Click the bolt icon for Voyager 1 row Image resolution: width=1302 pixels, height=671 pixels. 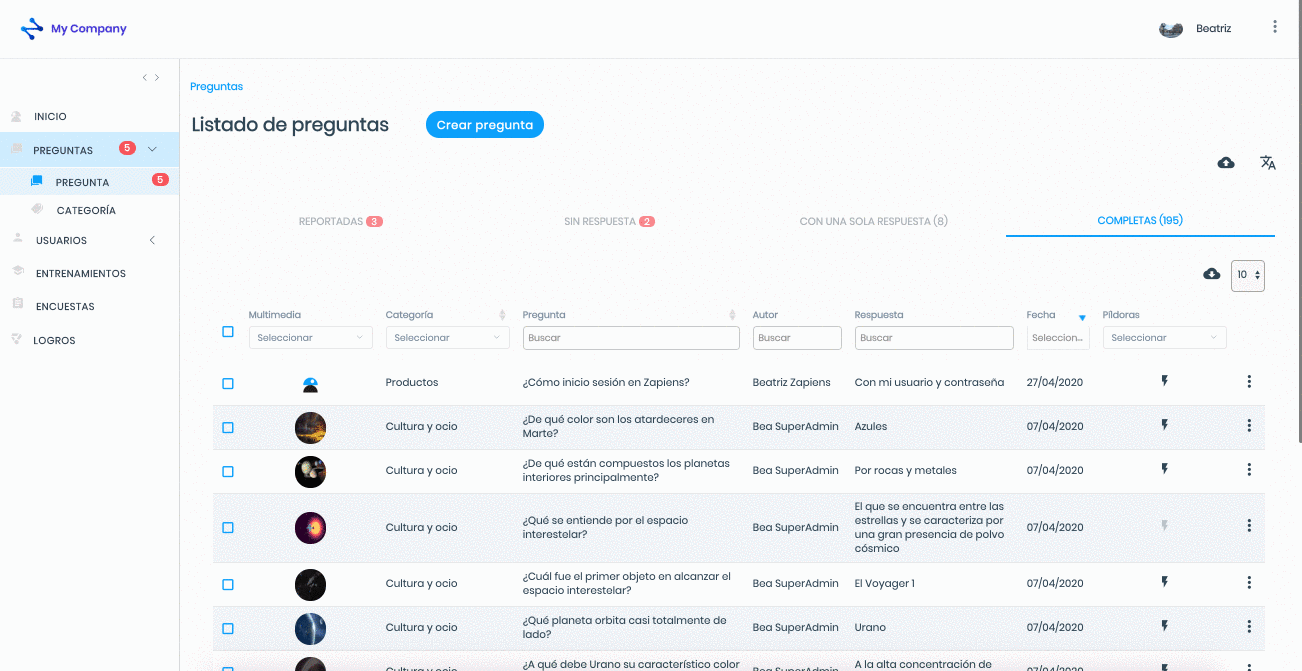[x=1164, y=582]
